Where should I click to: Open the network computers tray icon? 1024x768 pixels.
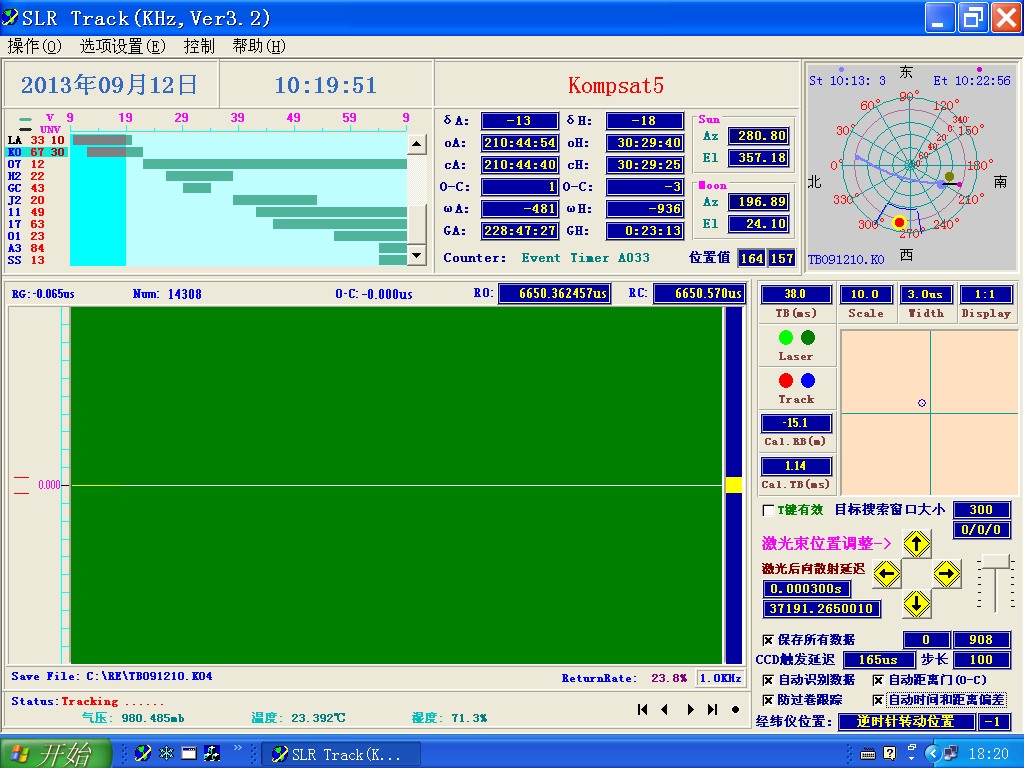[951, 754]
